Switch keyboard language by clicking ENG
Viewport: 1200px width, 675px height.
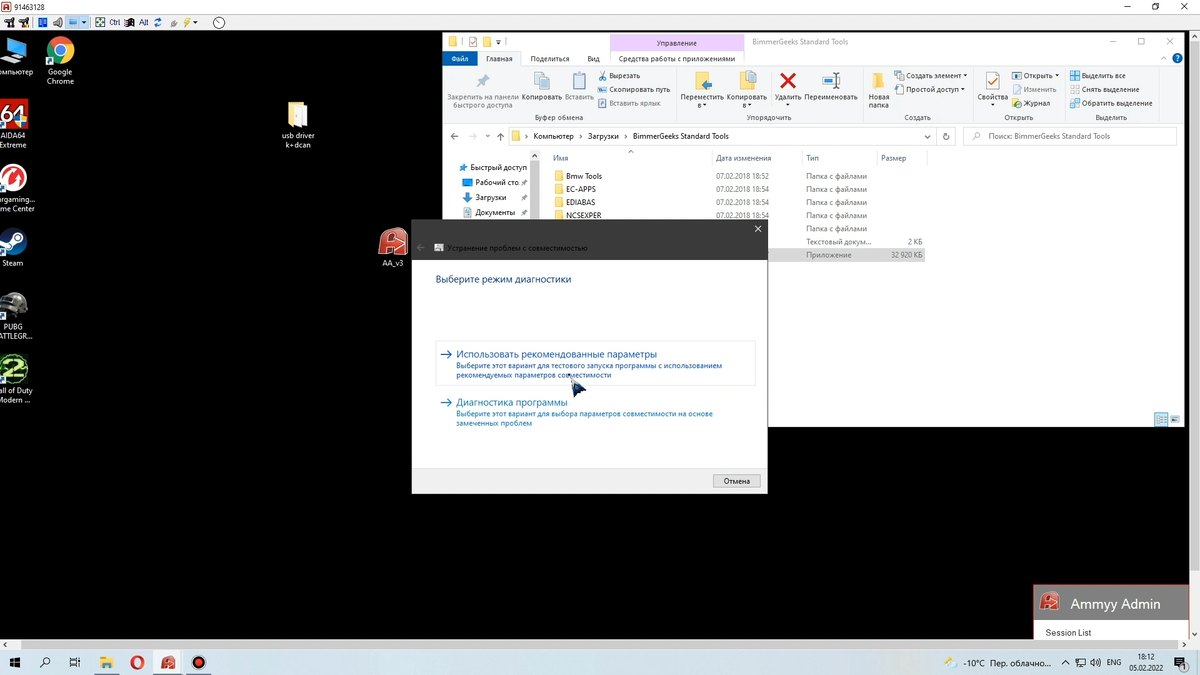(1113, 662)
